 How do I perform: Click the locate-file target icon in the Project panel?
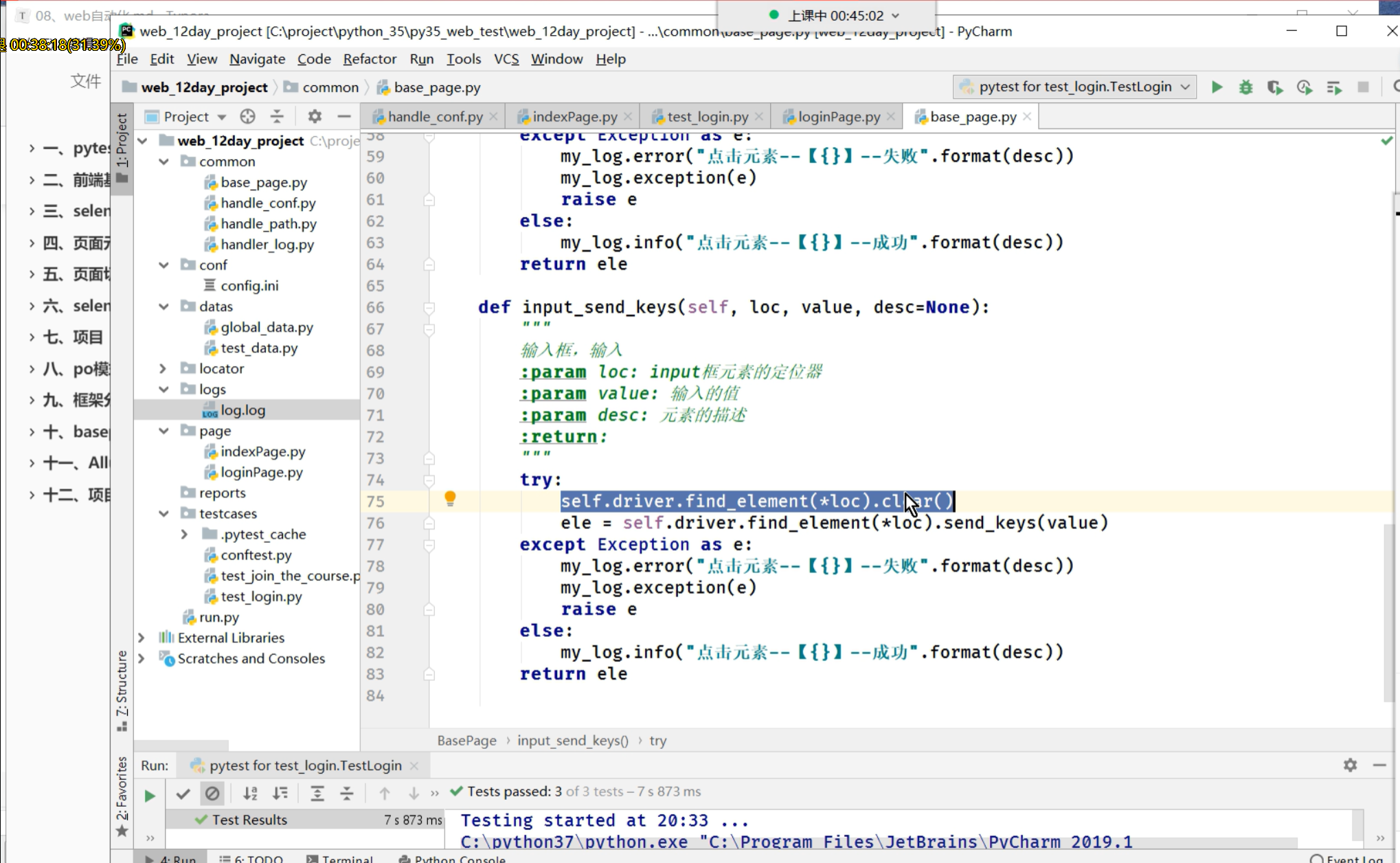(x=248, y=116)
